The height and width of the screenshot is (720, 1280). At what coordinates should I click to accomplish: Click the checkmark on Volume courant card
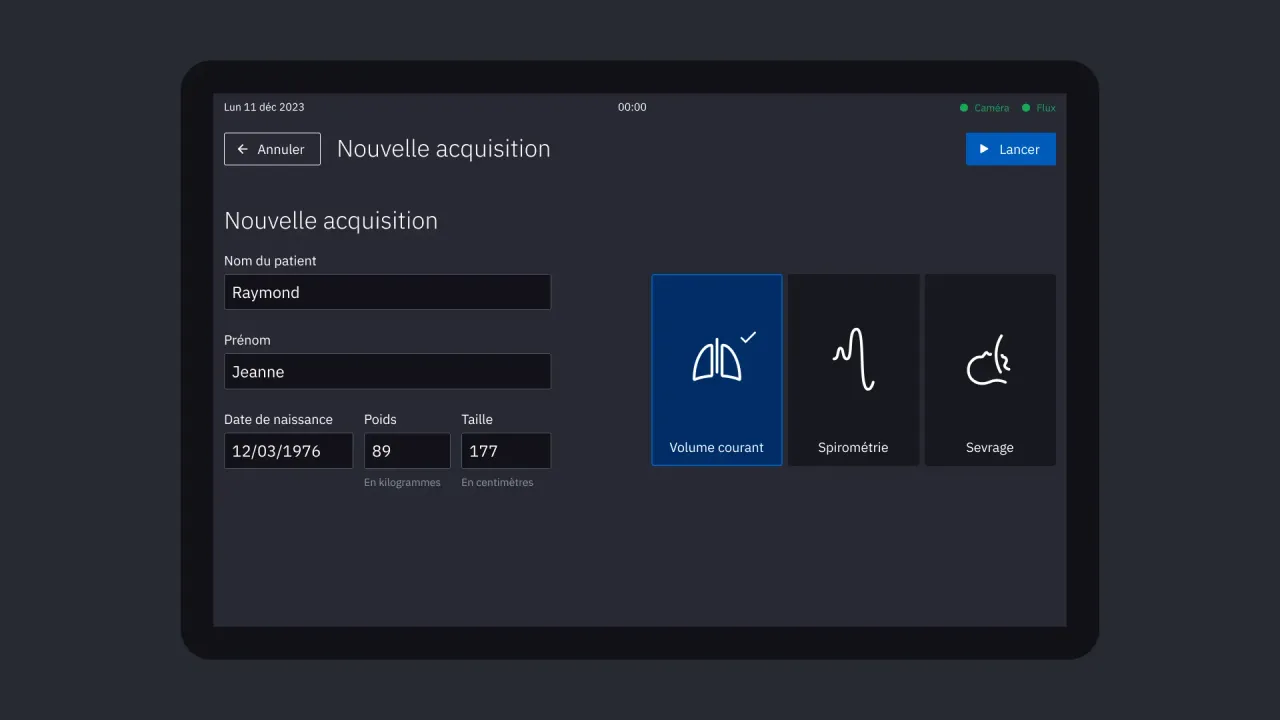(x=748, y=337)
